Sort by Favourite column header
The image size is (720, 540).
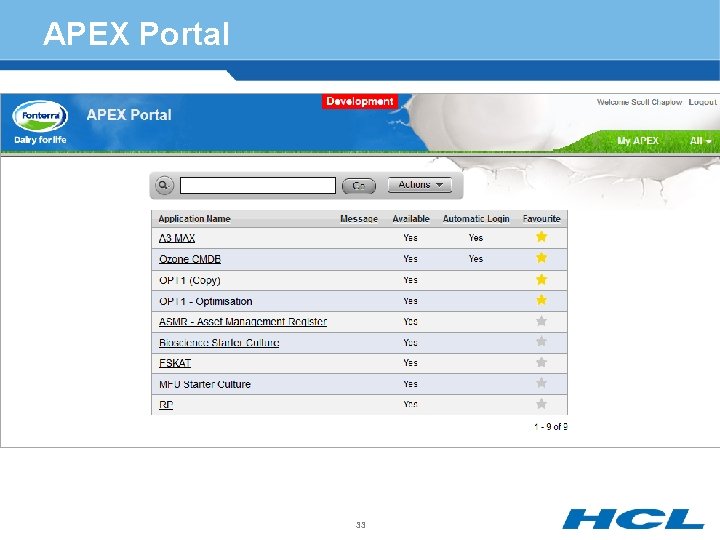coord(541,219)
